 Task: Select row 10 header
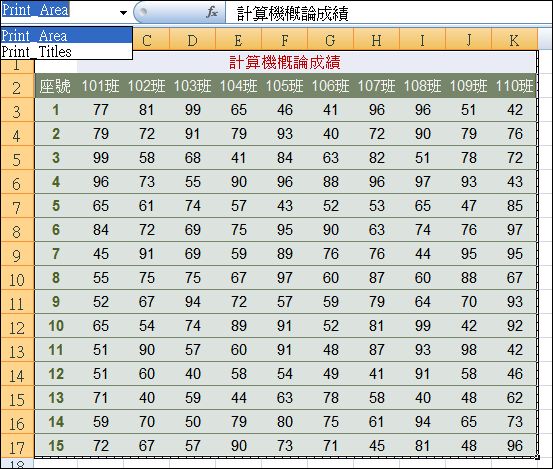point(17,278)
